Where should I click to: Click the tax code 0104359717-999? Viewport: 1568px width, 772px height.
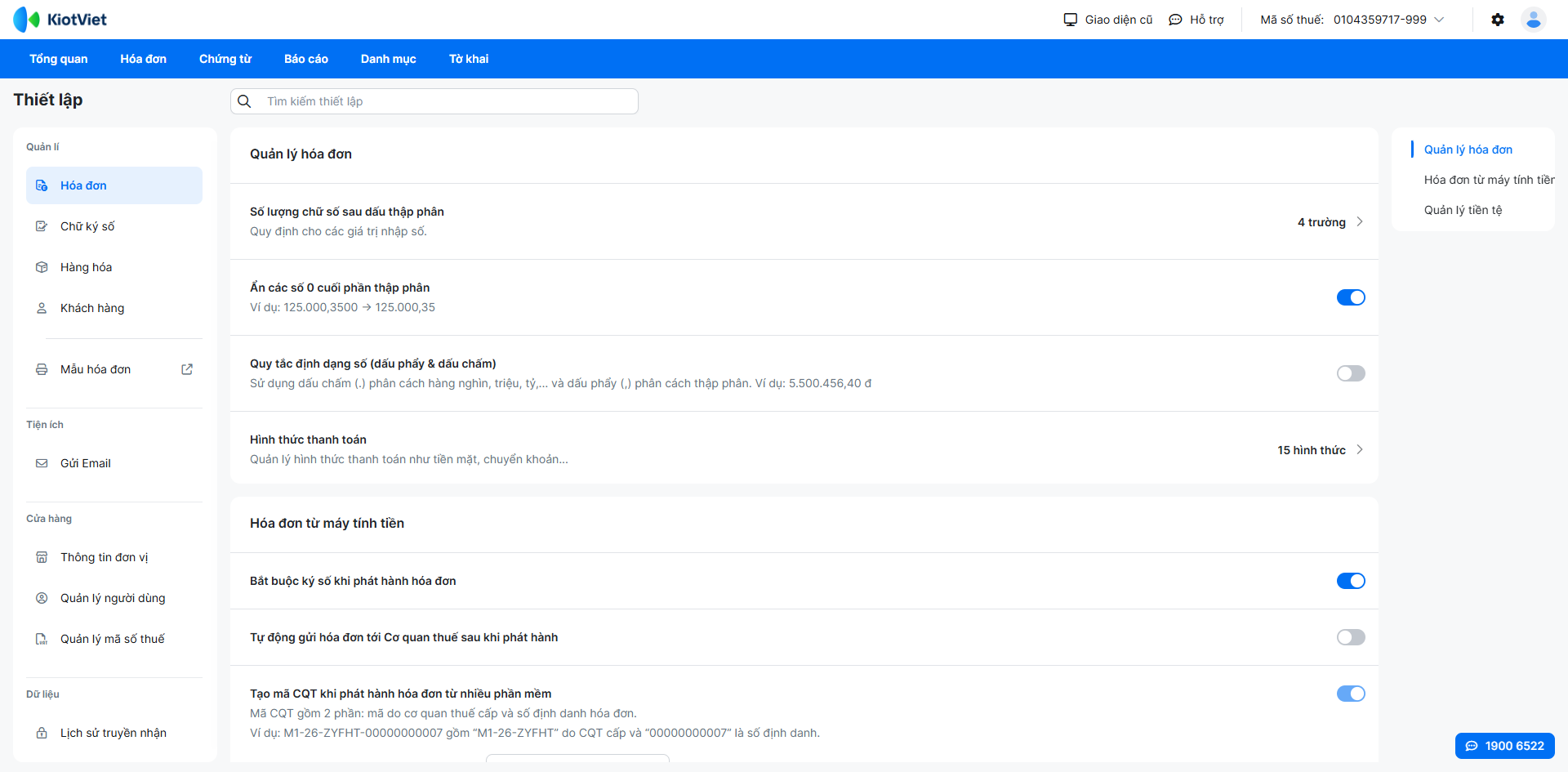click(1380, 20)
